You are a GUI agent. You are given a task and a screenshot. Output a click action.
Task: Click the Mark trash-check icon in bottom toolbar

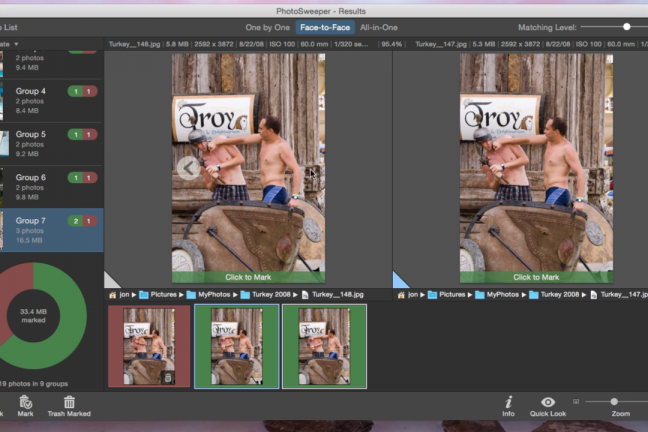pyautogui.click(x=25, y=402)
